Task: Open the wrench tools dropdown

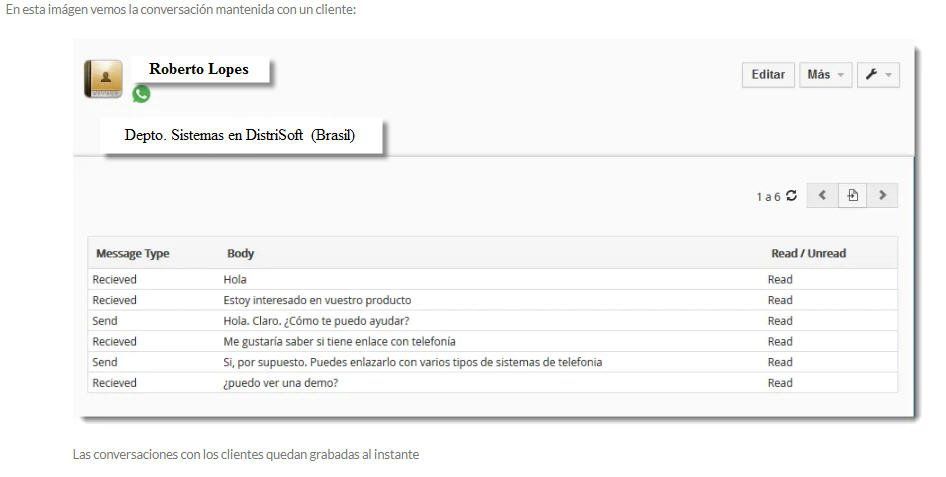Action: tap(878, 75)
